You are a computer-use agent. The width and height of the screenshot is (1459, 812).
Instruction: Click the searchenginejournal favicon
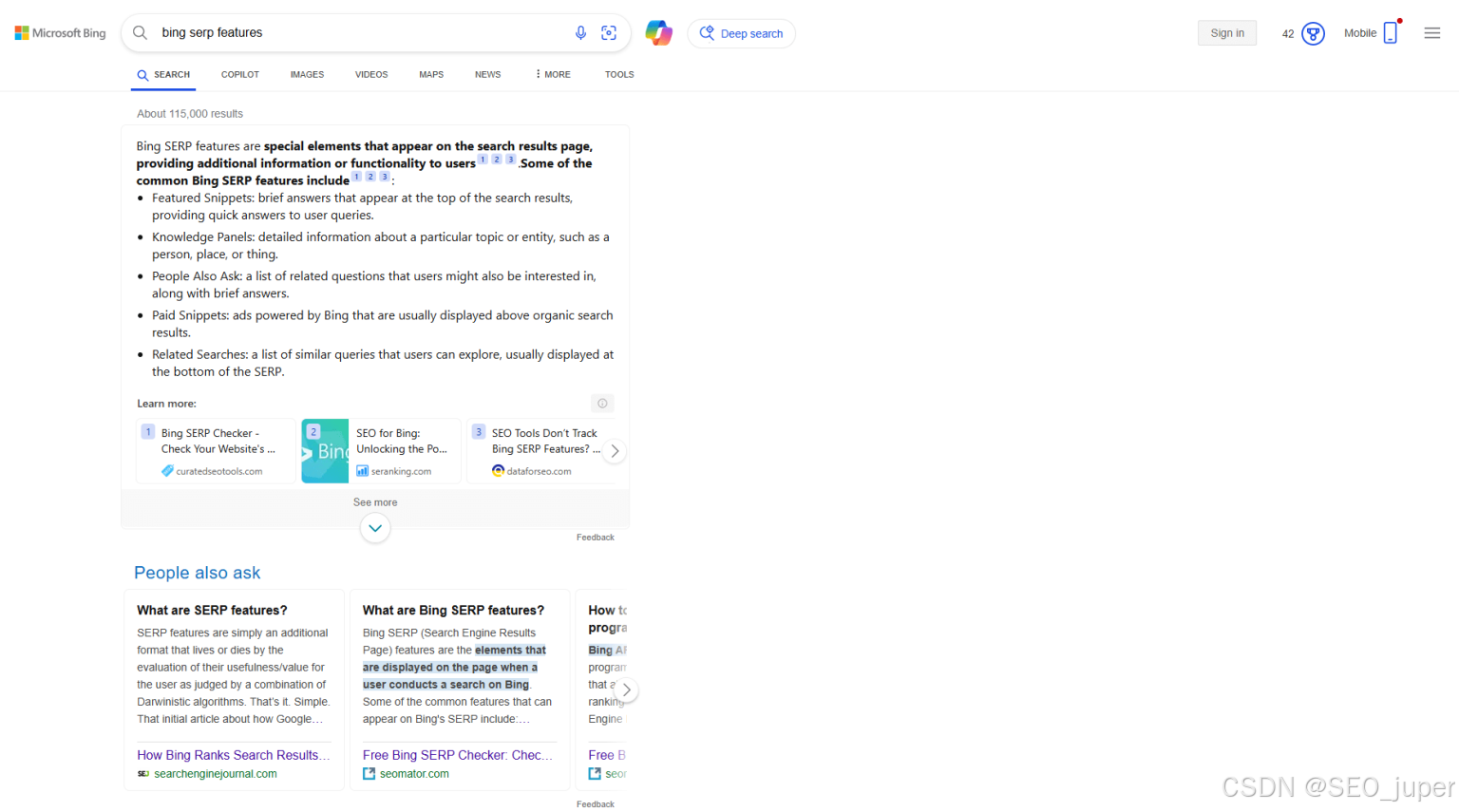(x=143, y=774)
